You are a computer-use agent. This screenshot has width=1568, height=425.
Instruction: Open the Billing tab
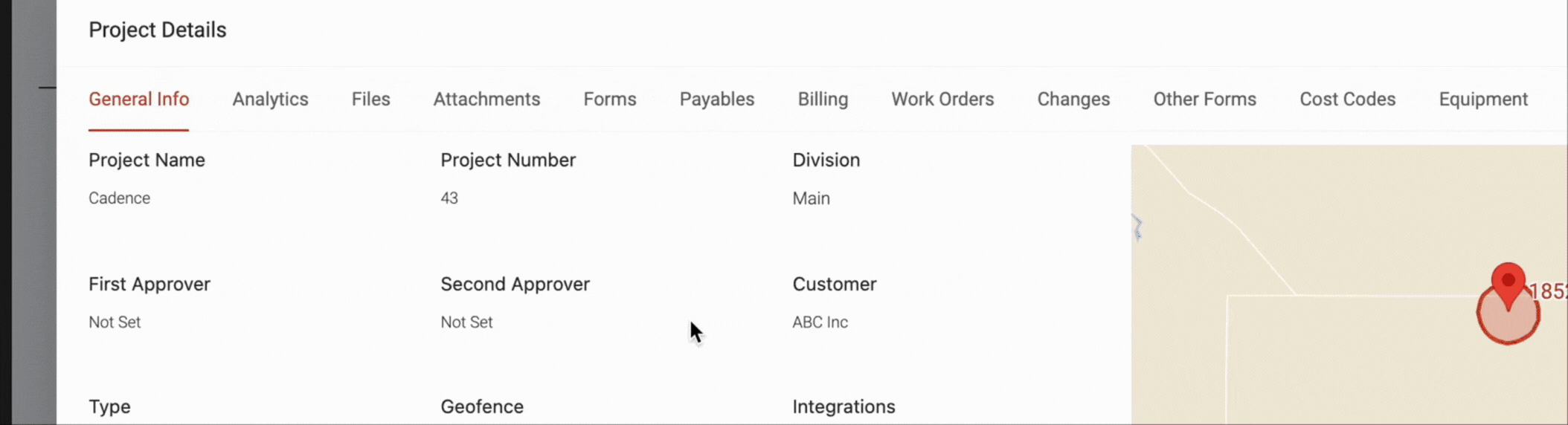(x=823, y=99)
